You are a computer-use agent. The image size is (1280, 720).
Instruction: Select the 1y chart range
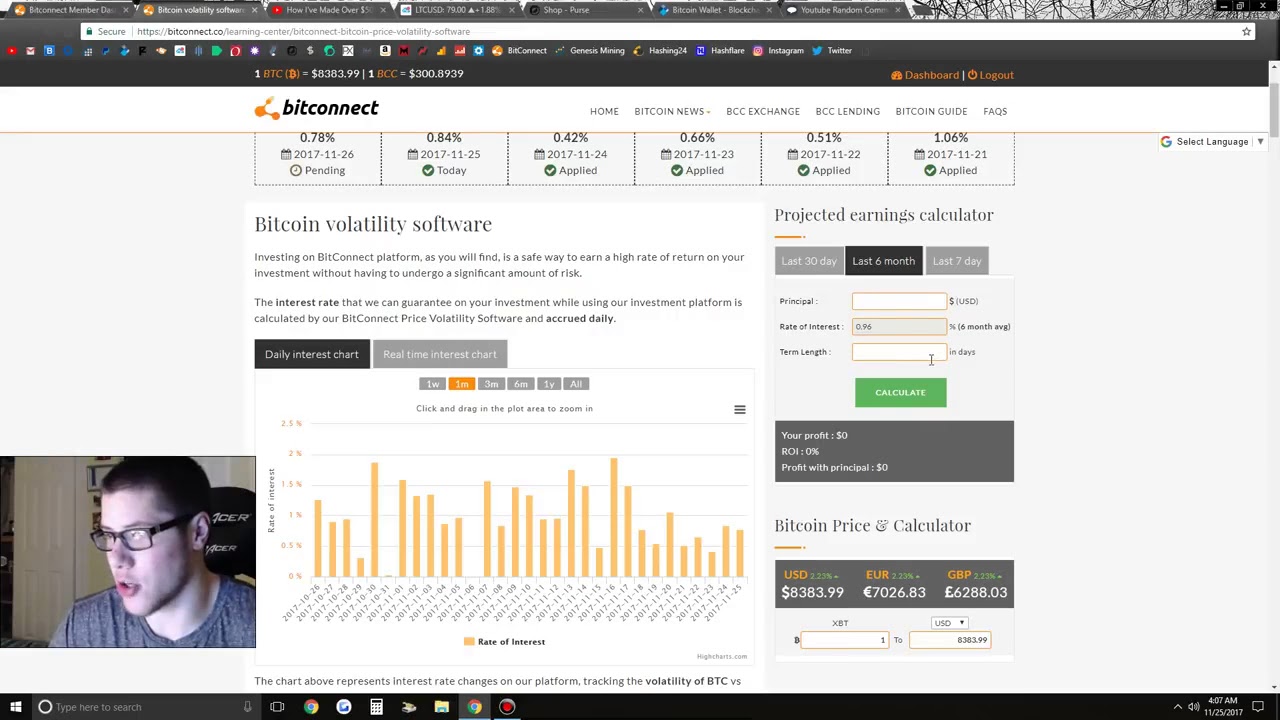click(x=548, y=384)
